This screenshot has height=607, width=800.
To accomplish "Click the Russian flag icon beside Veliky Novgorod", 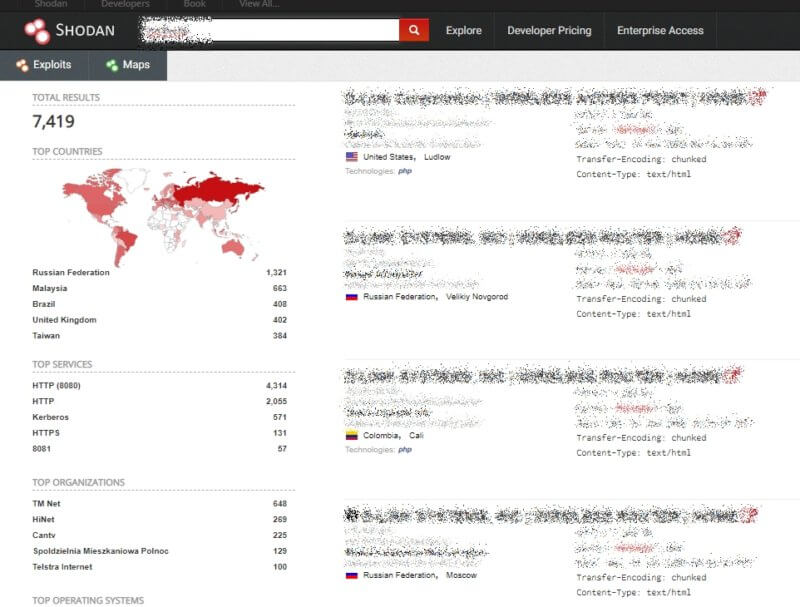I will 352,297.
